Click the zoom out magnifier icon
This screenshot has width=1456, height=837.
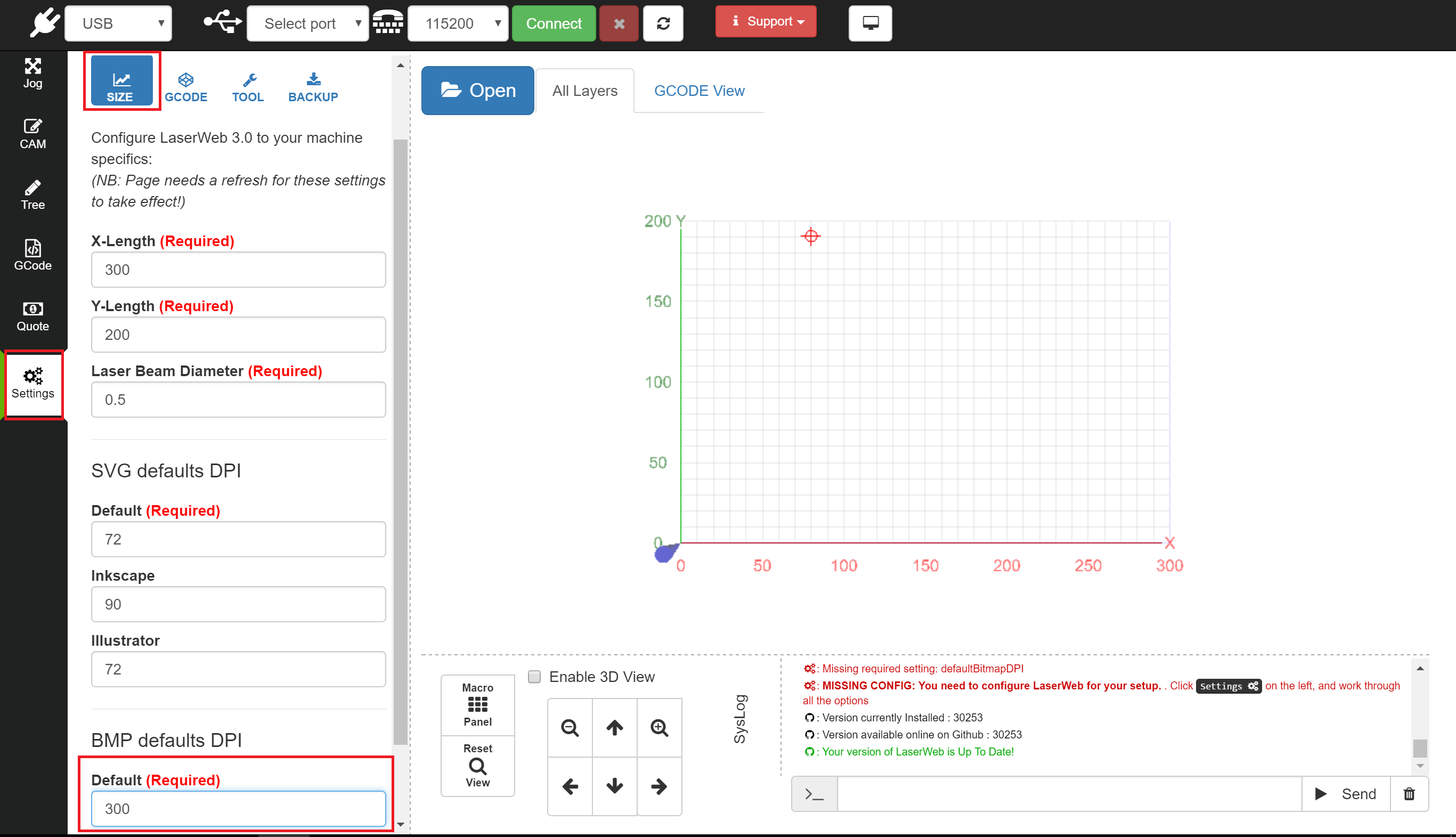tap(570, 728)
